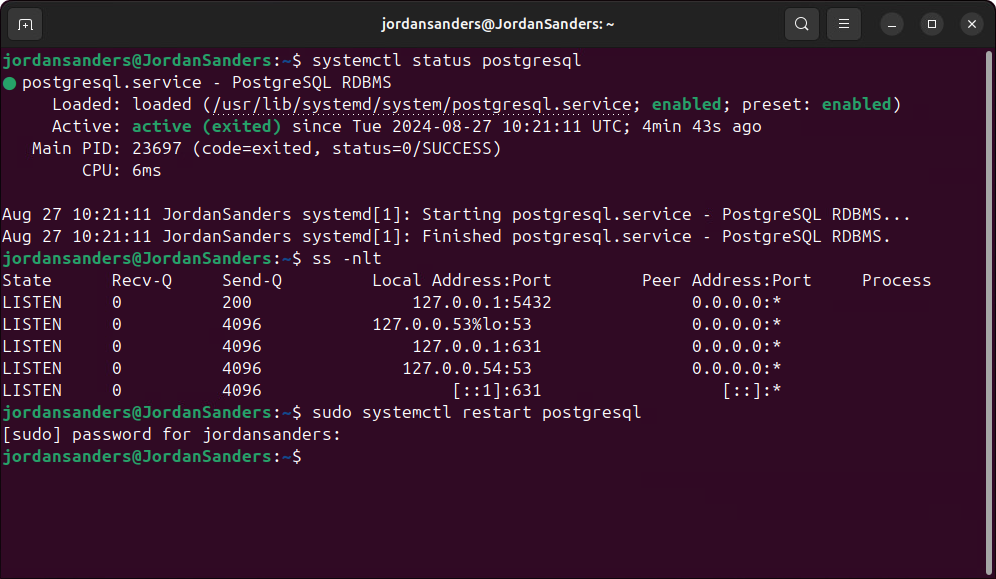Open the hamburger menu

click(x=843, y=23)
